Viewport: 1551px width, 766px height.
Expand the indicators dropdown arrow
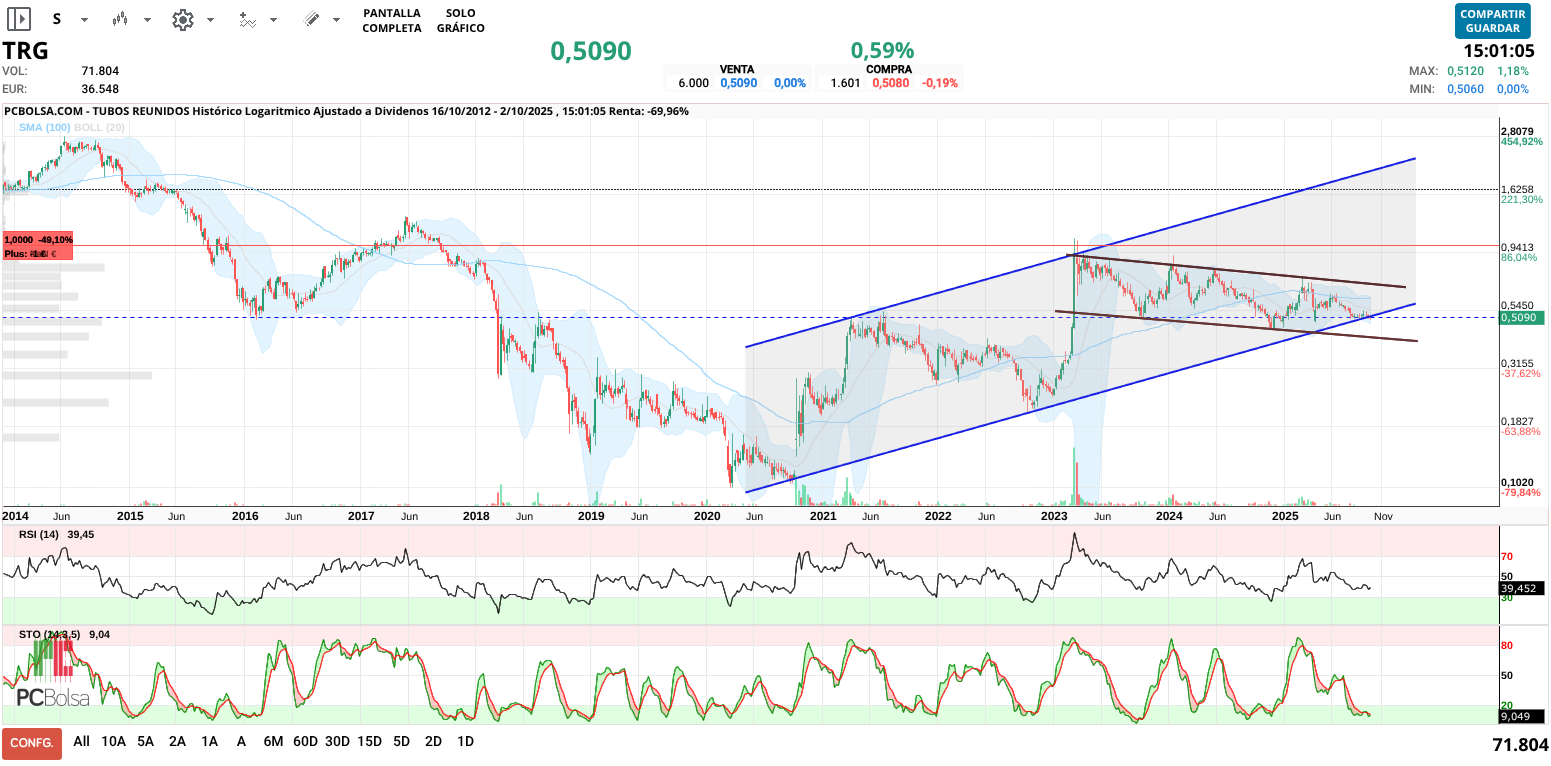[273, 20]
